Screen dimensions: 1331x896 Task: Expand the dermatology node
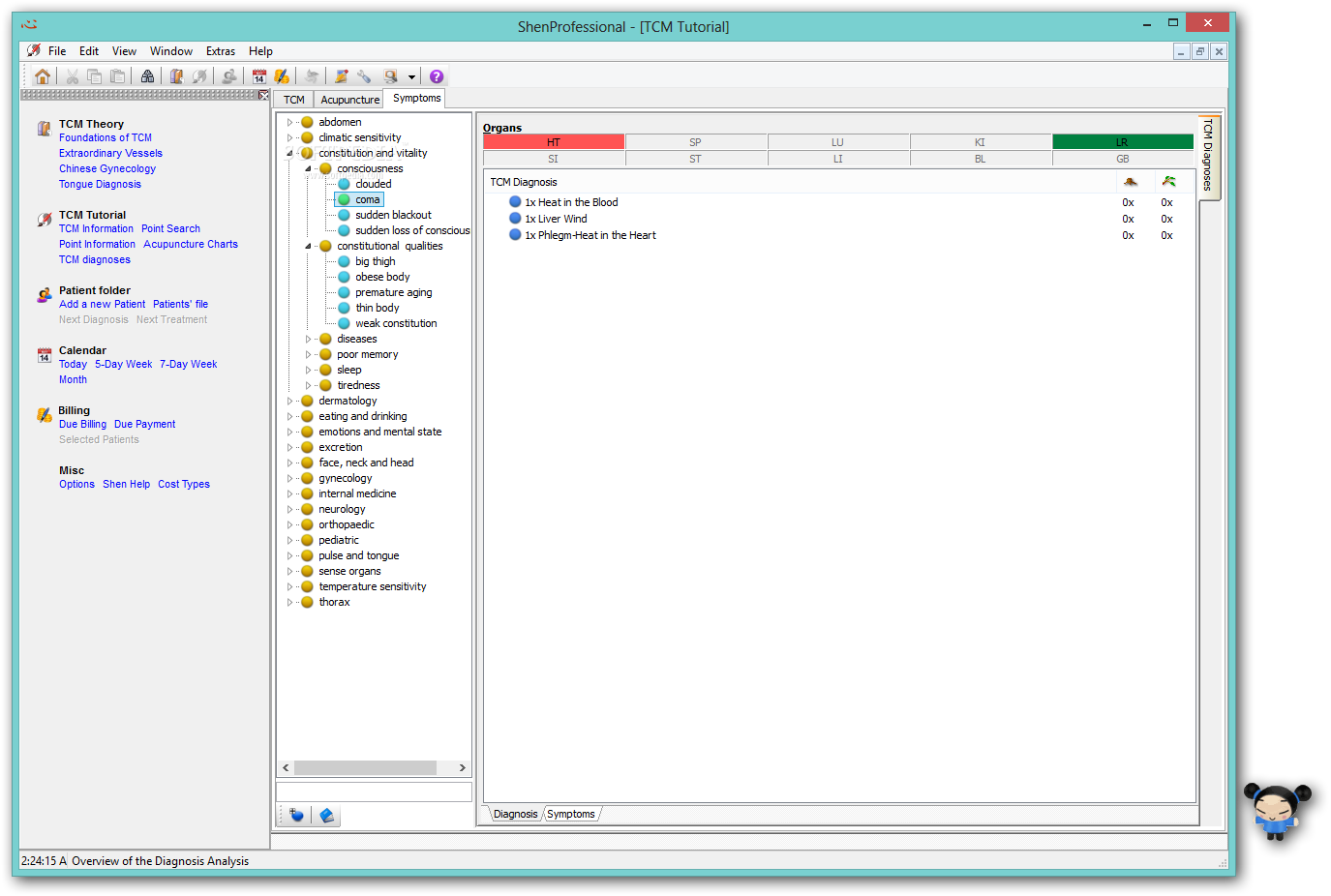289,401
